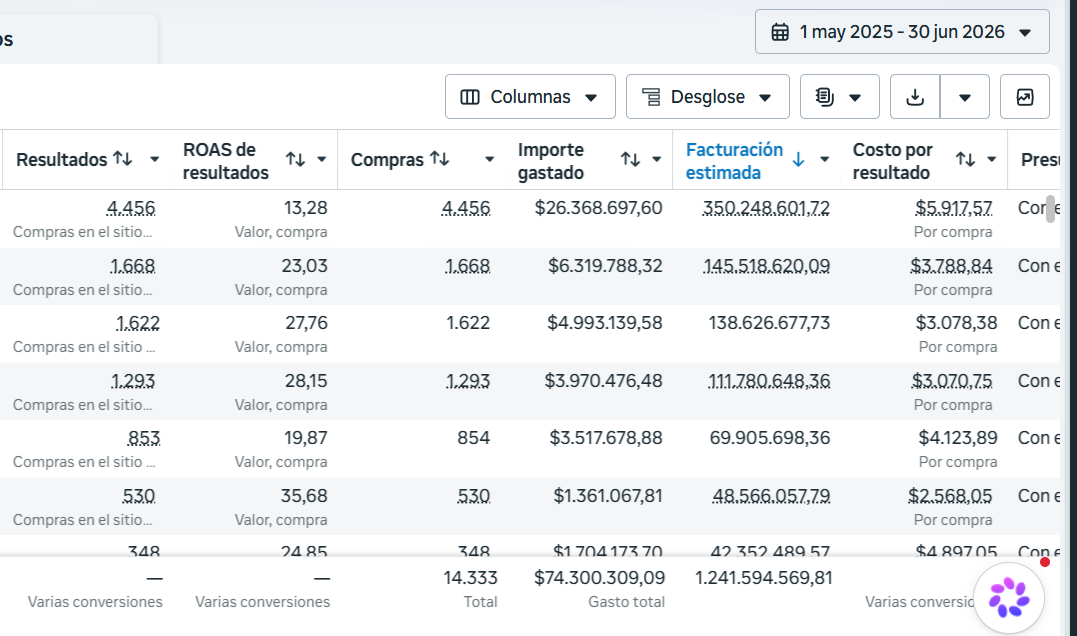The width and height of the screenshot is (1077, 636).
Task: Open Resultados column options caret
Action: pos(155,159)
